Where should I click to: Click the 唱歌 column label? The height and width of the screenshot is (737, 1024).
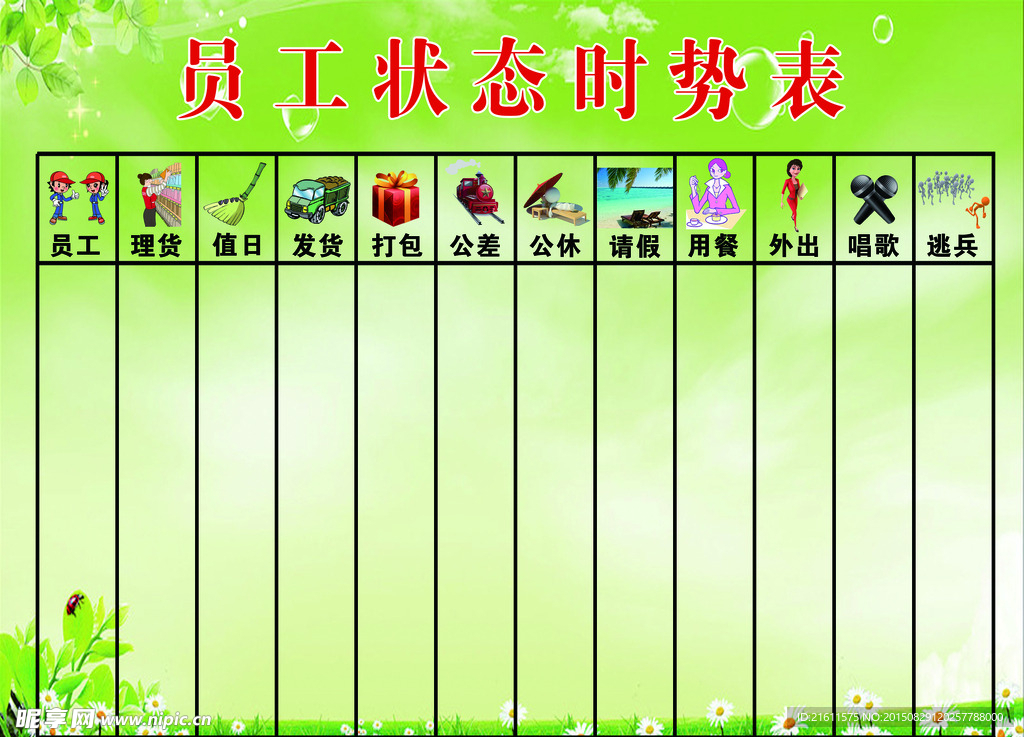[x=873, y=246]
